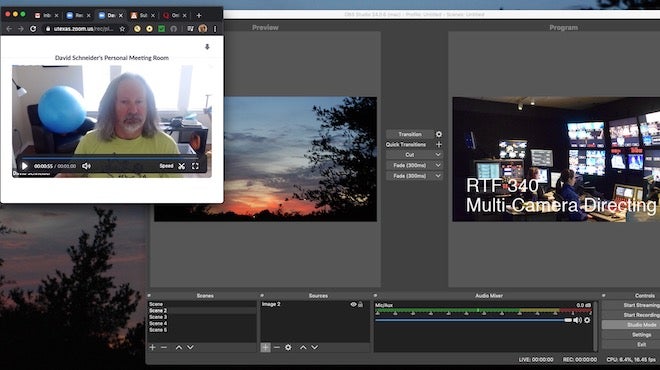Mute the Zoom video player volume
The width and height of the screenshot is (660, 370).
pyautogui.click(x=86, y=166)
